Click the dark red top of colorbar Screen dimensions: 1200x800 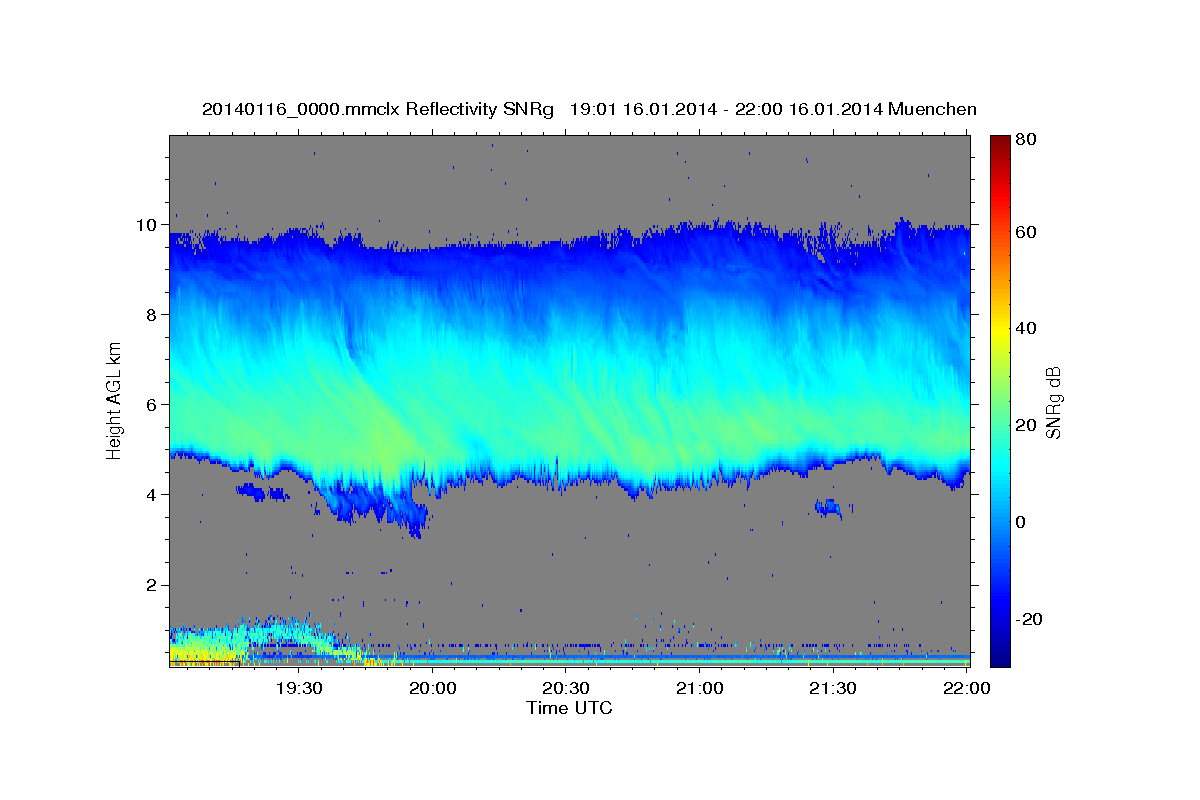tap(1000, 145)
